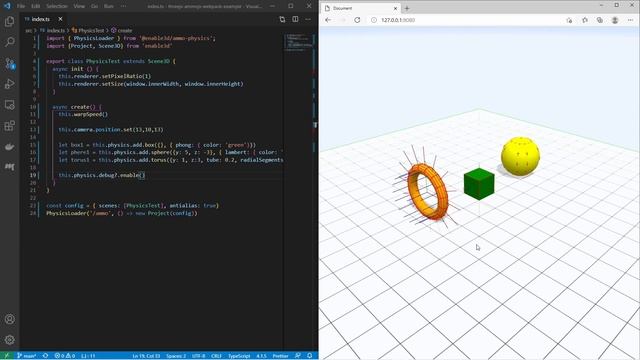
Task: Open the Run and Debug view
Action: [9, 84]
